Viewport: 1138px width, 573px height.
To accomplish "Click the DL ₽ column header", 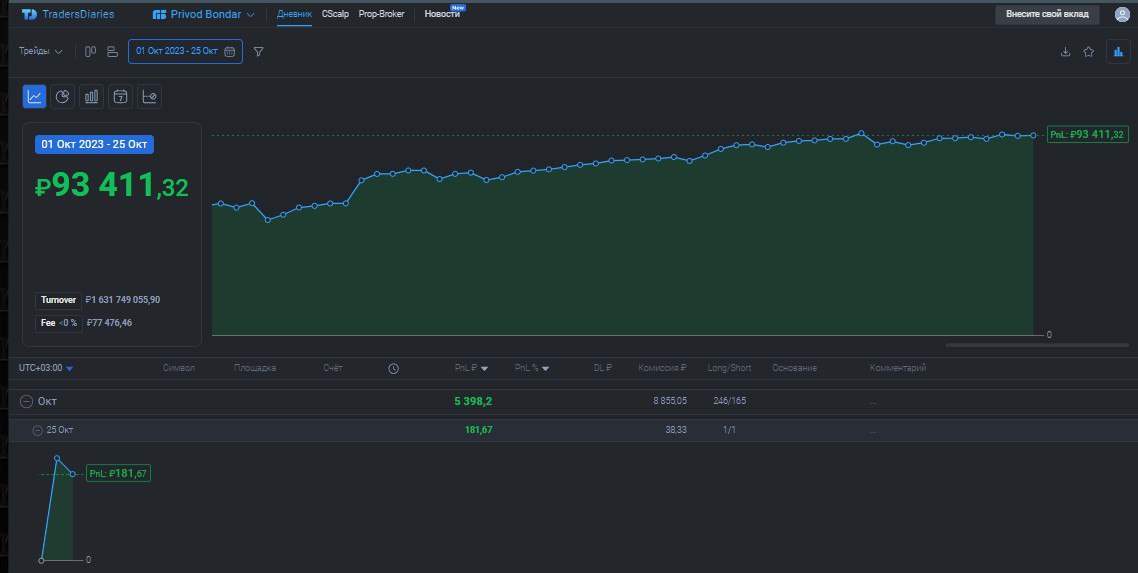I will 602,368.
